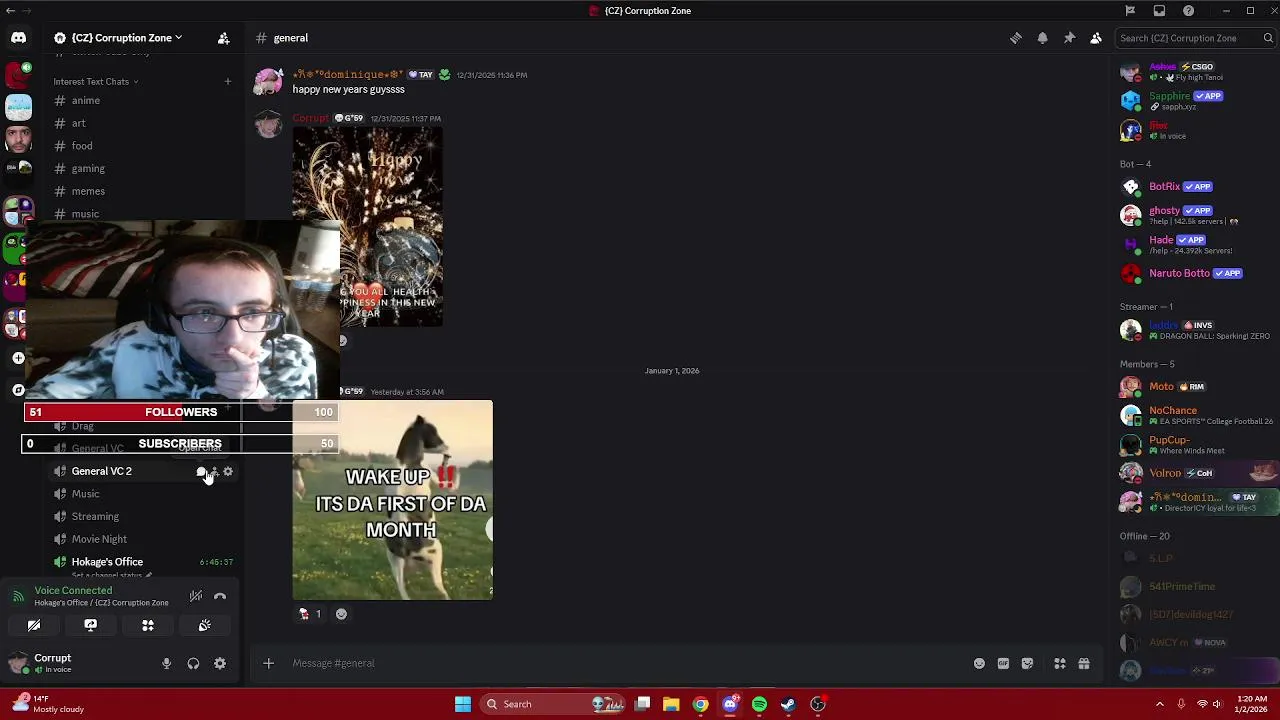
Task: Open General VC 2 channel settings gear
Action: tap(228, 471)
